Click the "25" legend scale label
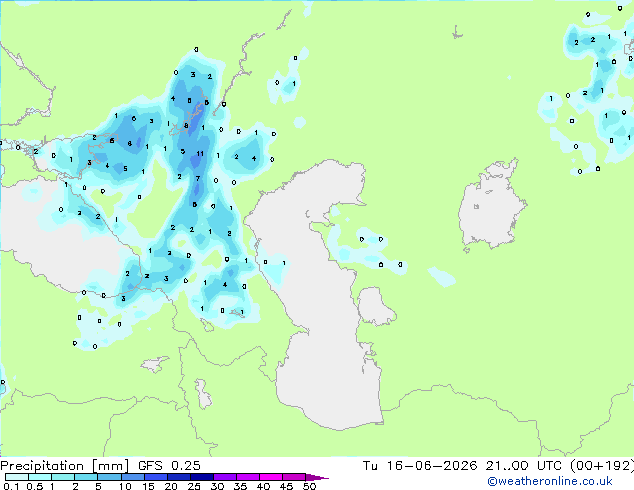 [x=194, y=486]
